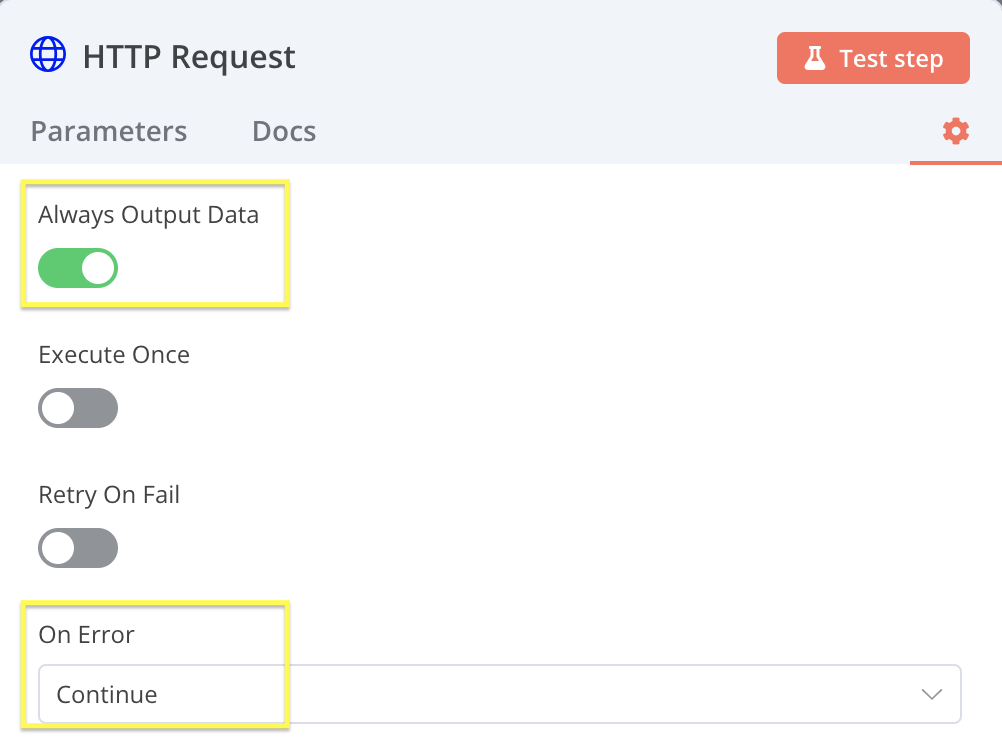Screen dimensions: 1002x754
Task: Turn on the Retry On Fail switch
Action: 78,548
